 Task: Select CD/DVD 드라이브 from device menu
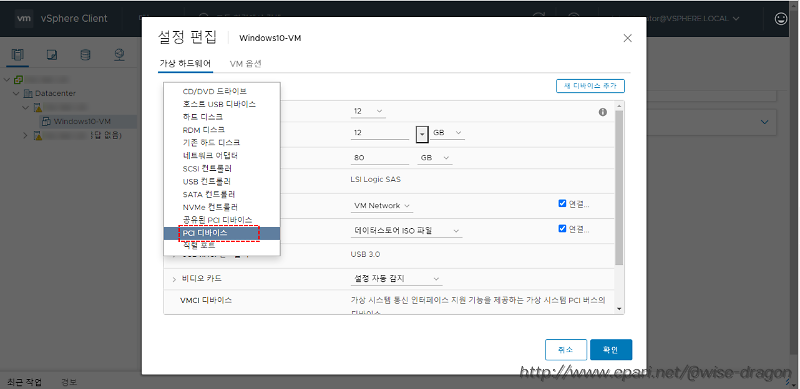tap(221, 91)
